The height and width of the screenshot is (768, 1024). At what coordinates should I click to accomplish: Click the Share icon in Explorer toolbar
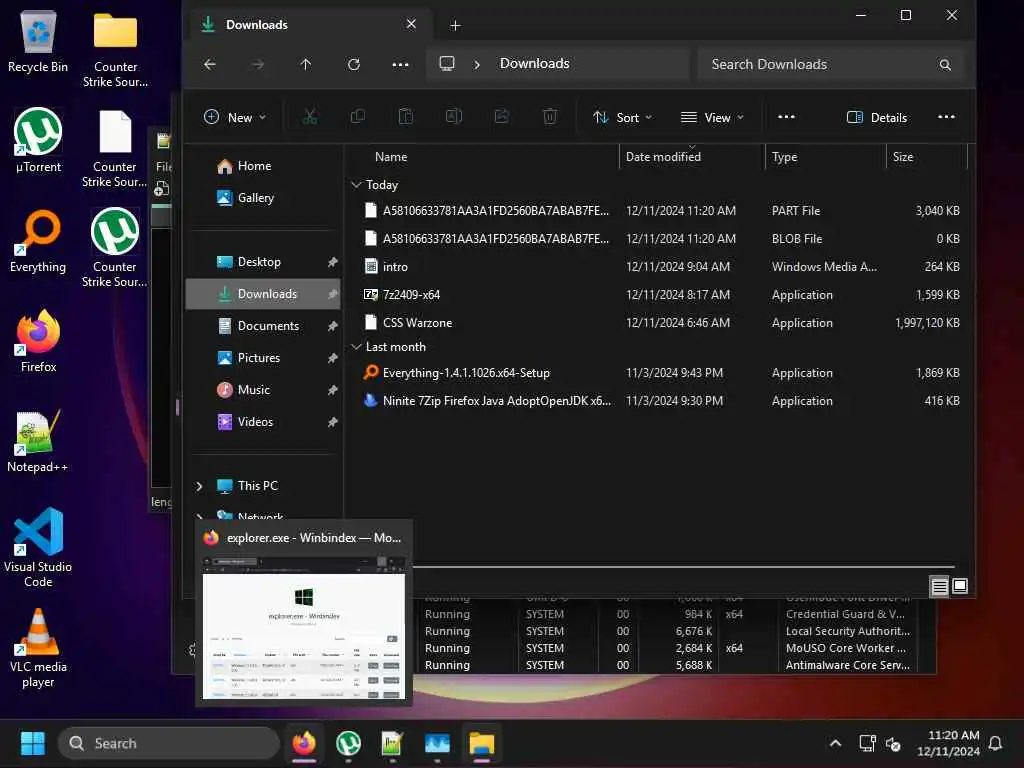click(502, 117)
